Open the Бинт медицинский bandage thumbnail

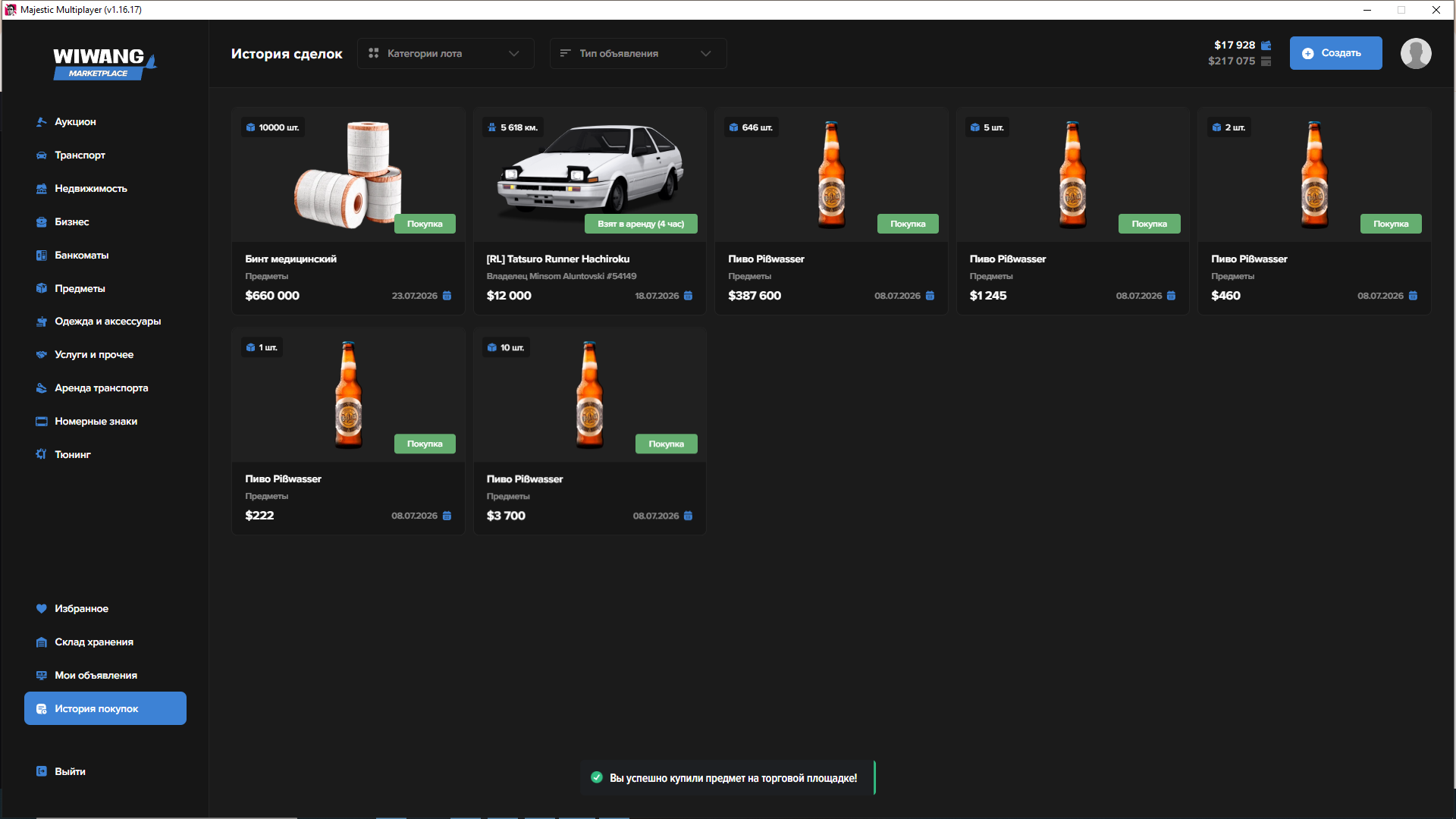pyautogui.click(x=348, y=174)
